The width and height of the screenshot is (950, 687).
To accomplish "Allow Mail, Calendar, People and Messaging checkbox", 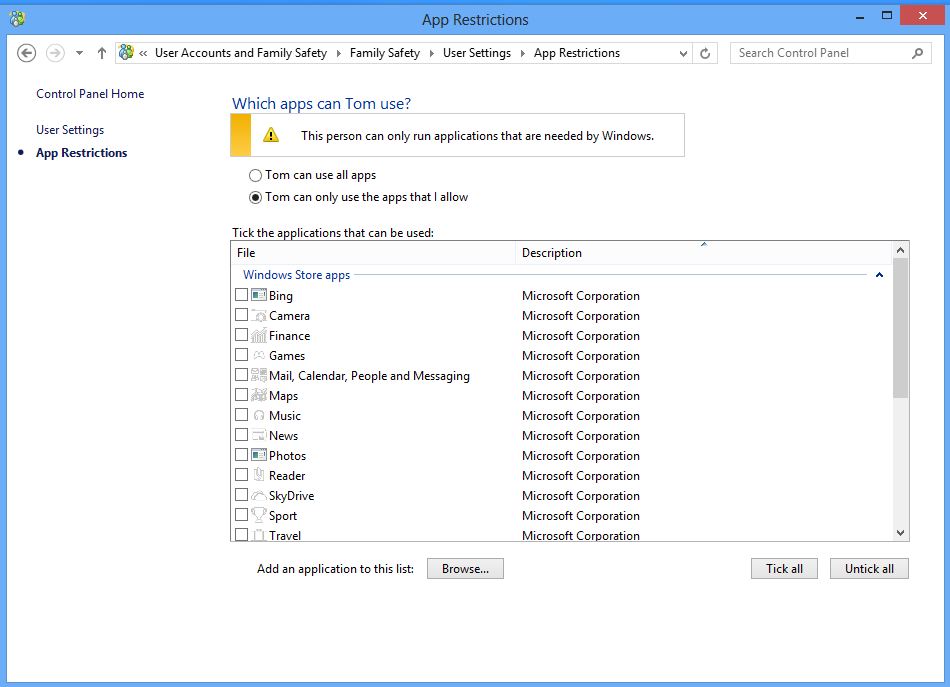I will point(241,375).
